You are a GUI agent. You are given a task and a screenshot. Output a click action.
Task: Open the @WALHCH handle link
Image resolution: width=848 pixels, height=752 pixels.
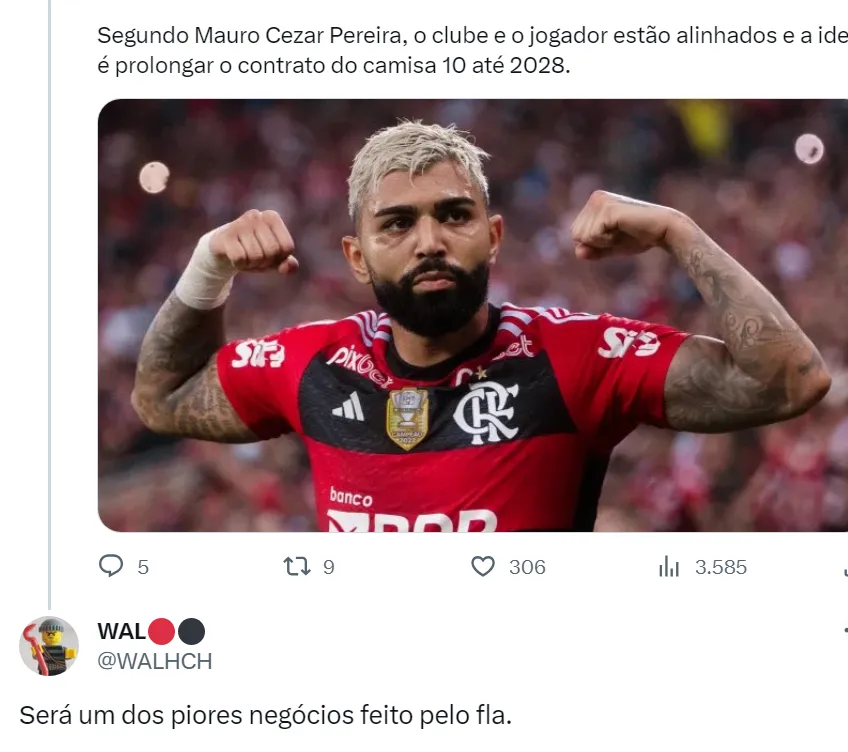click(x=155, y=662)
